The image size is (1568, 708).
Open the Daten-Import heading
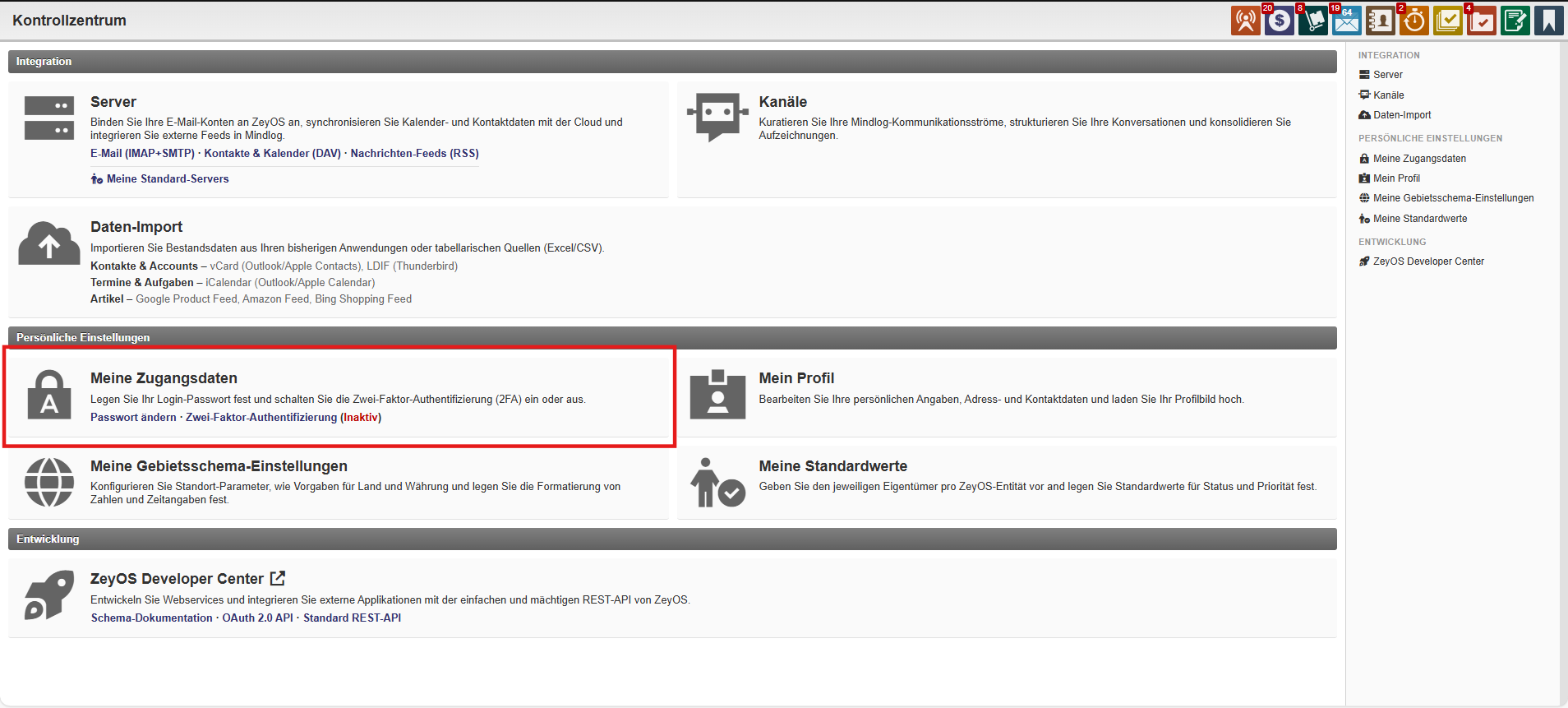tap(136, 227)
